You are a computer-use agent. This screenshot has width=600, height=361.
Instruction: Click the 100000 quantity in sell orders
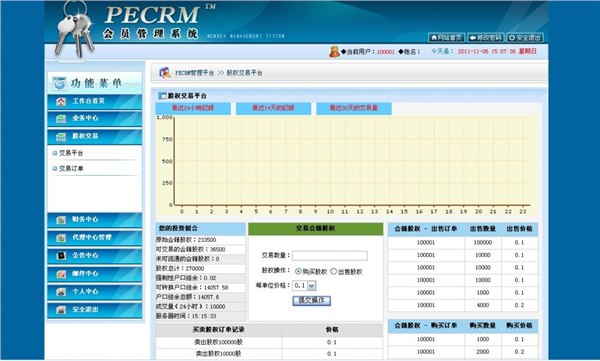[483, 242]
